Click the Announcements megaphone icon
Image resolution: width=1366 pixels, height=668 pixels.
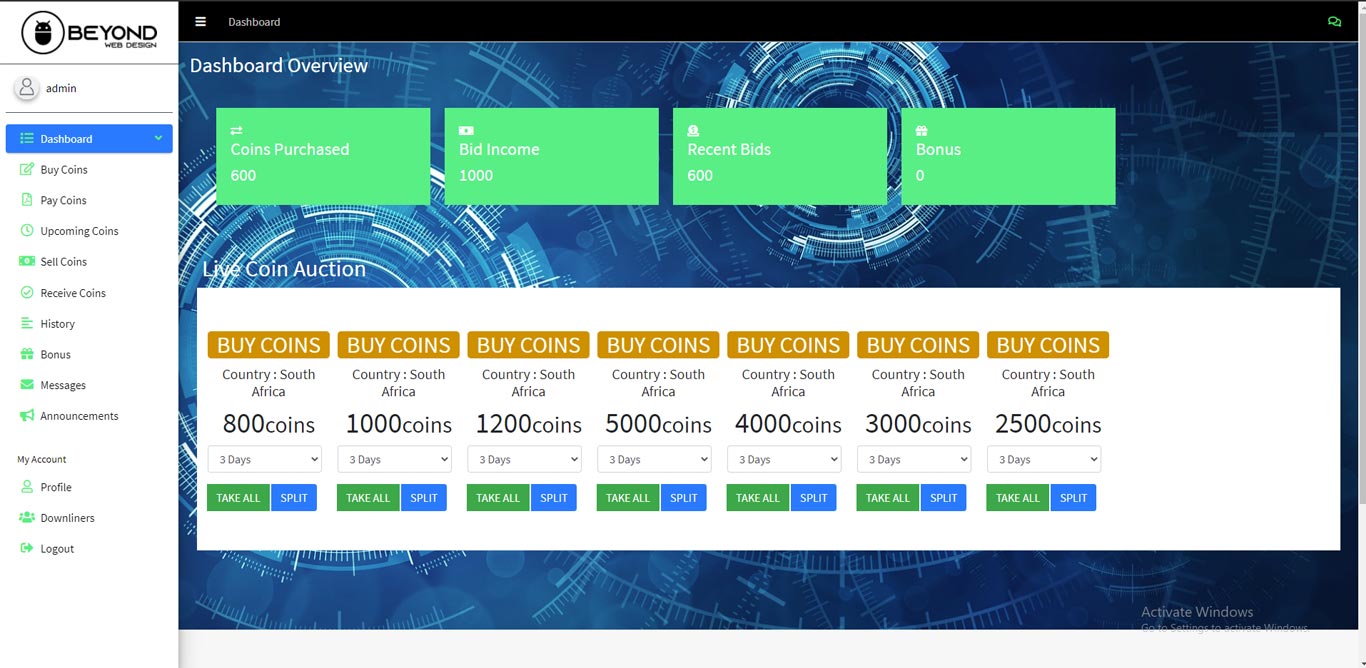(x=27, y=416)
